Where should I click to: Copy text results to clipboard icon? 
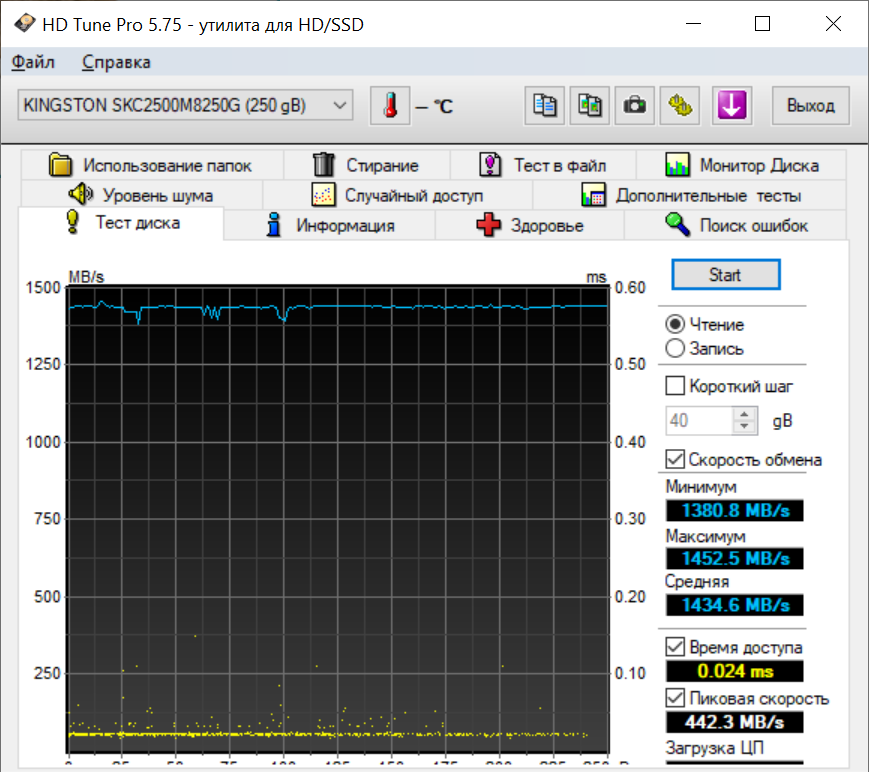544,105
